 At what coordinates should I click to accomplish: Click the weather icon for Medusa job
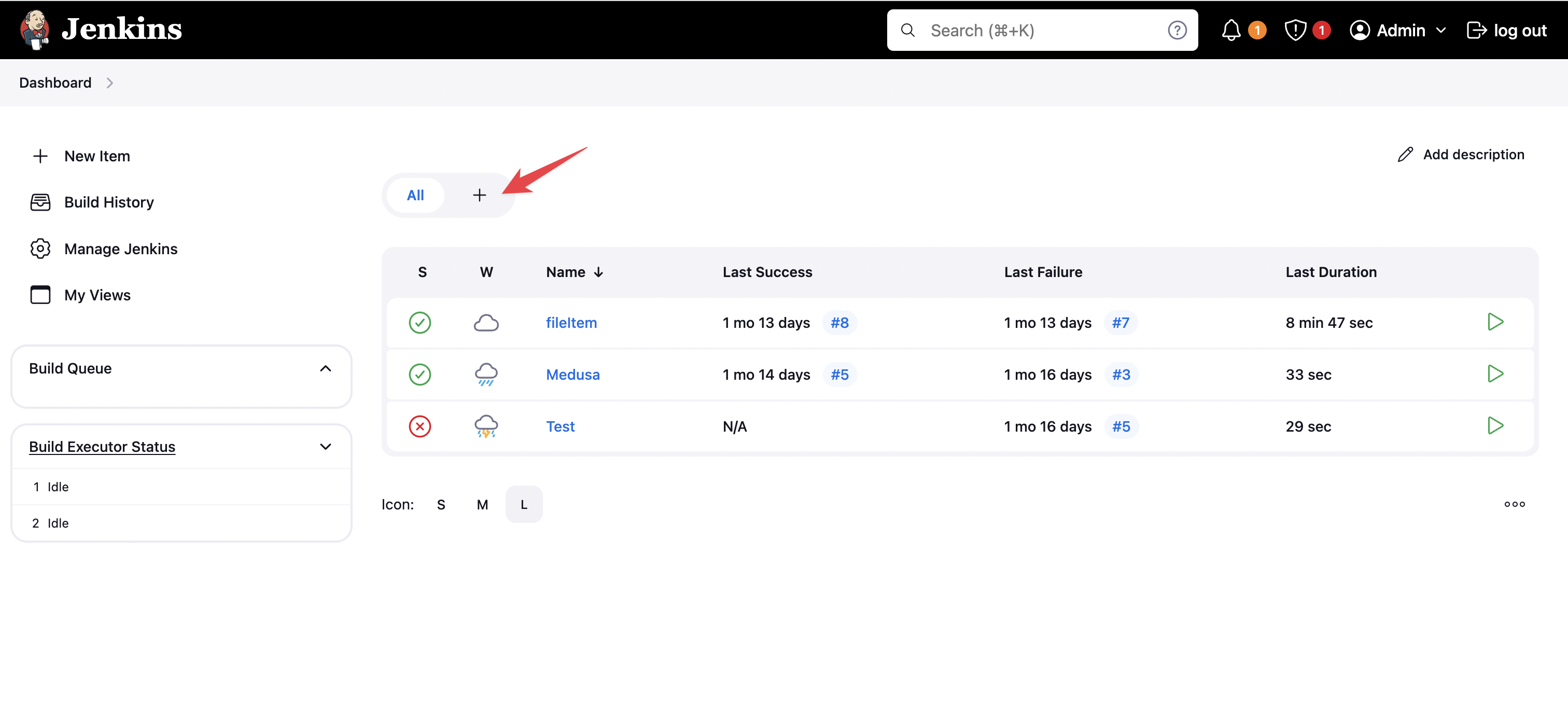[x=486, y=374]
